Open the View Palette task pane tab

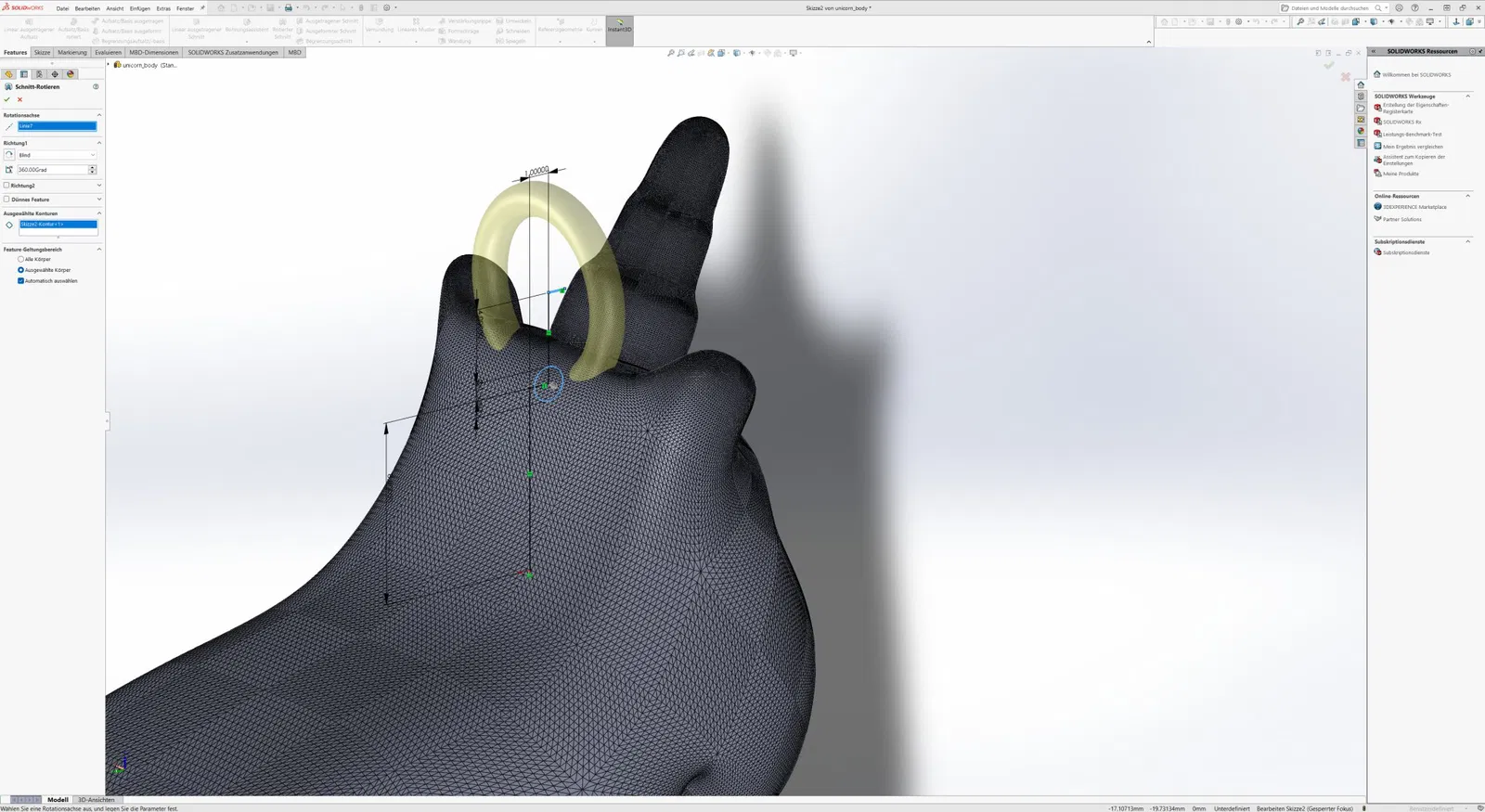1361,120
